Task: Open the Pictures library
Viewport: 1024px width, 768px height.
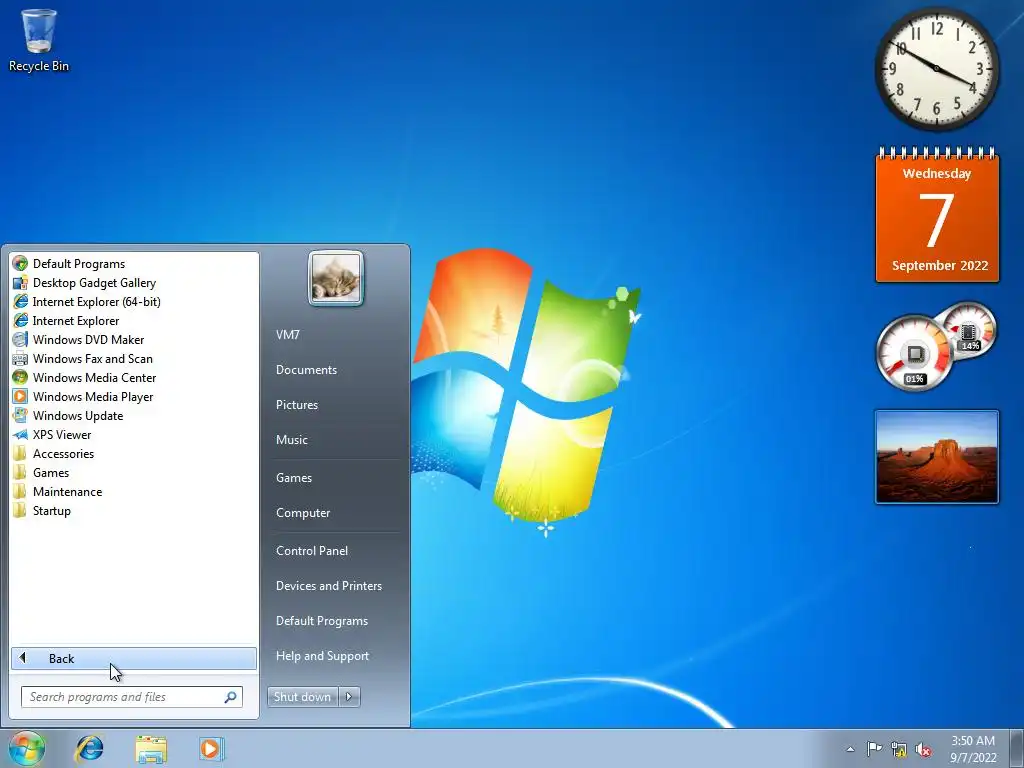Action: [297, 405]
